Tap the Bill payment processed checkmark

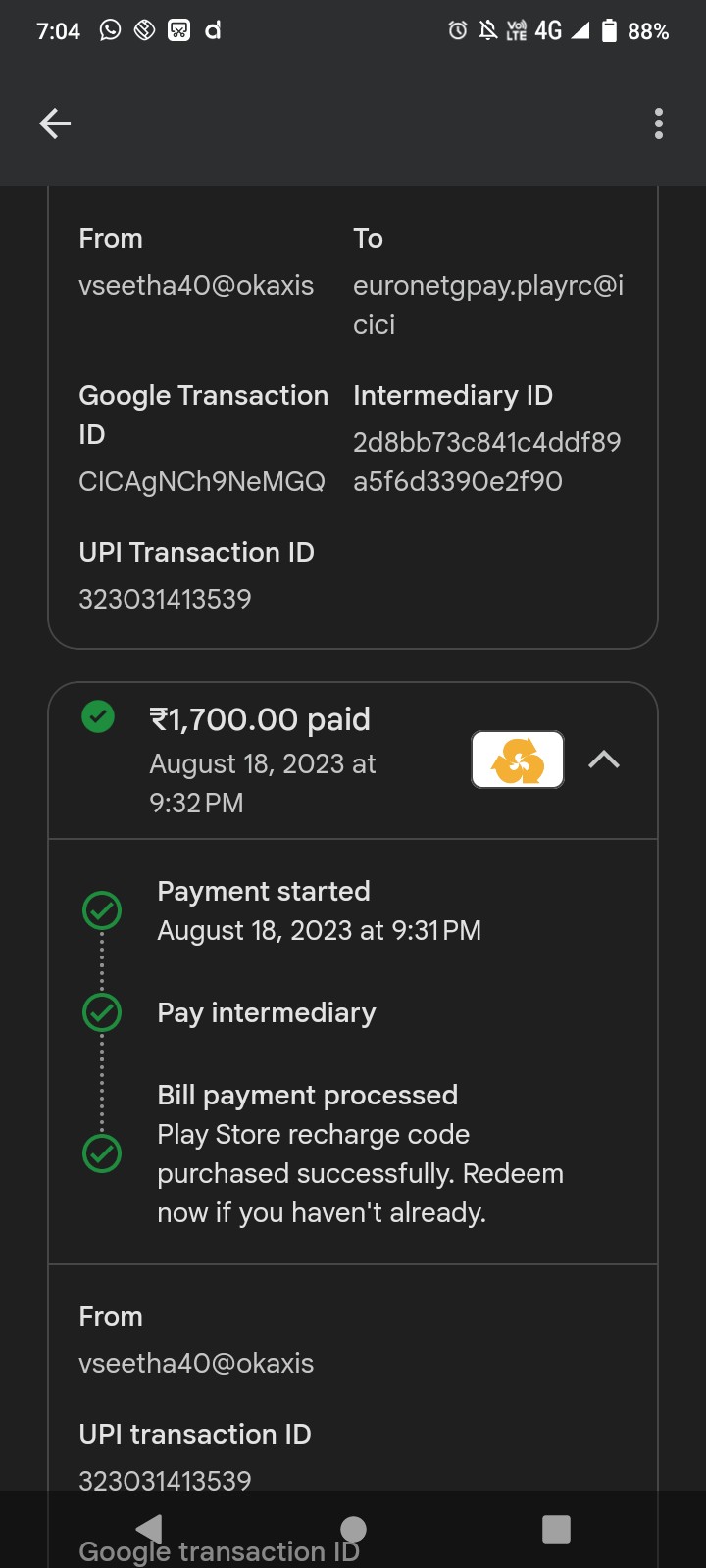coord(102,1153)
